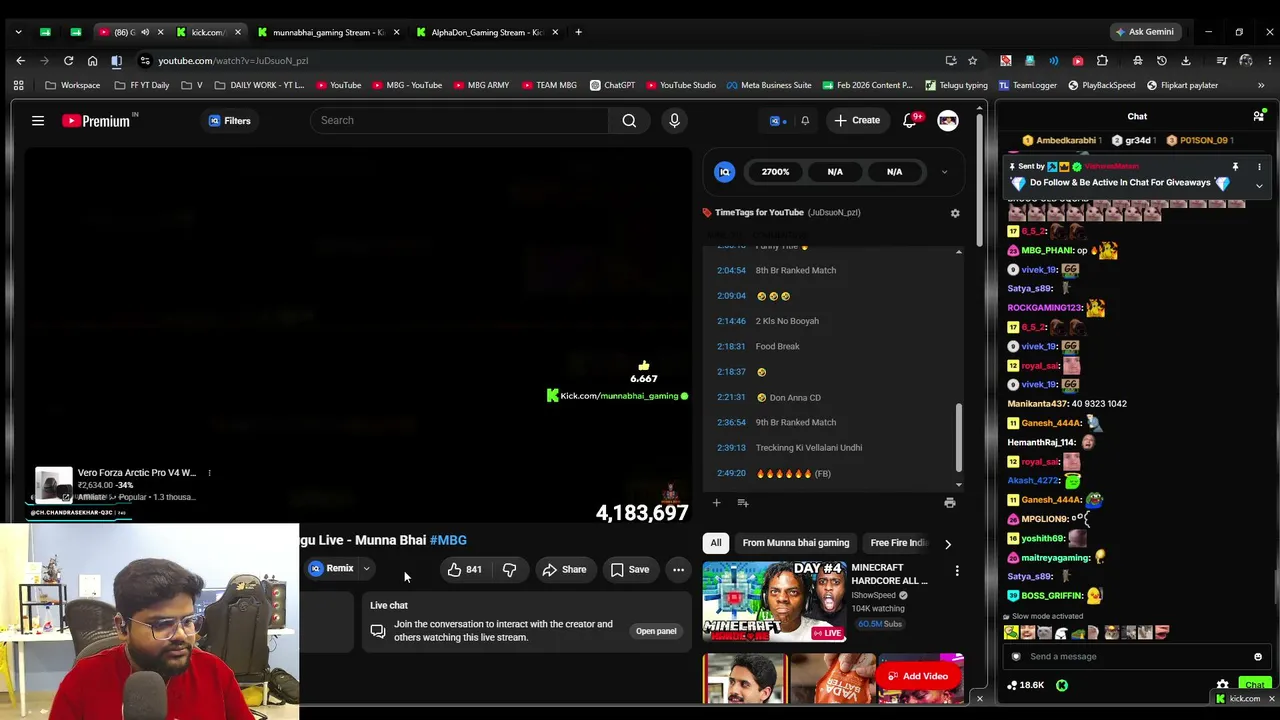Open pinned message options menu

coord(1259,167)
